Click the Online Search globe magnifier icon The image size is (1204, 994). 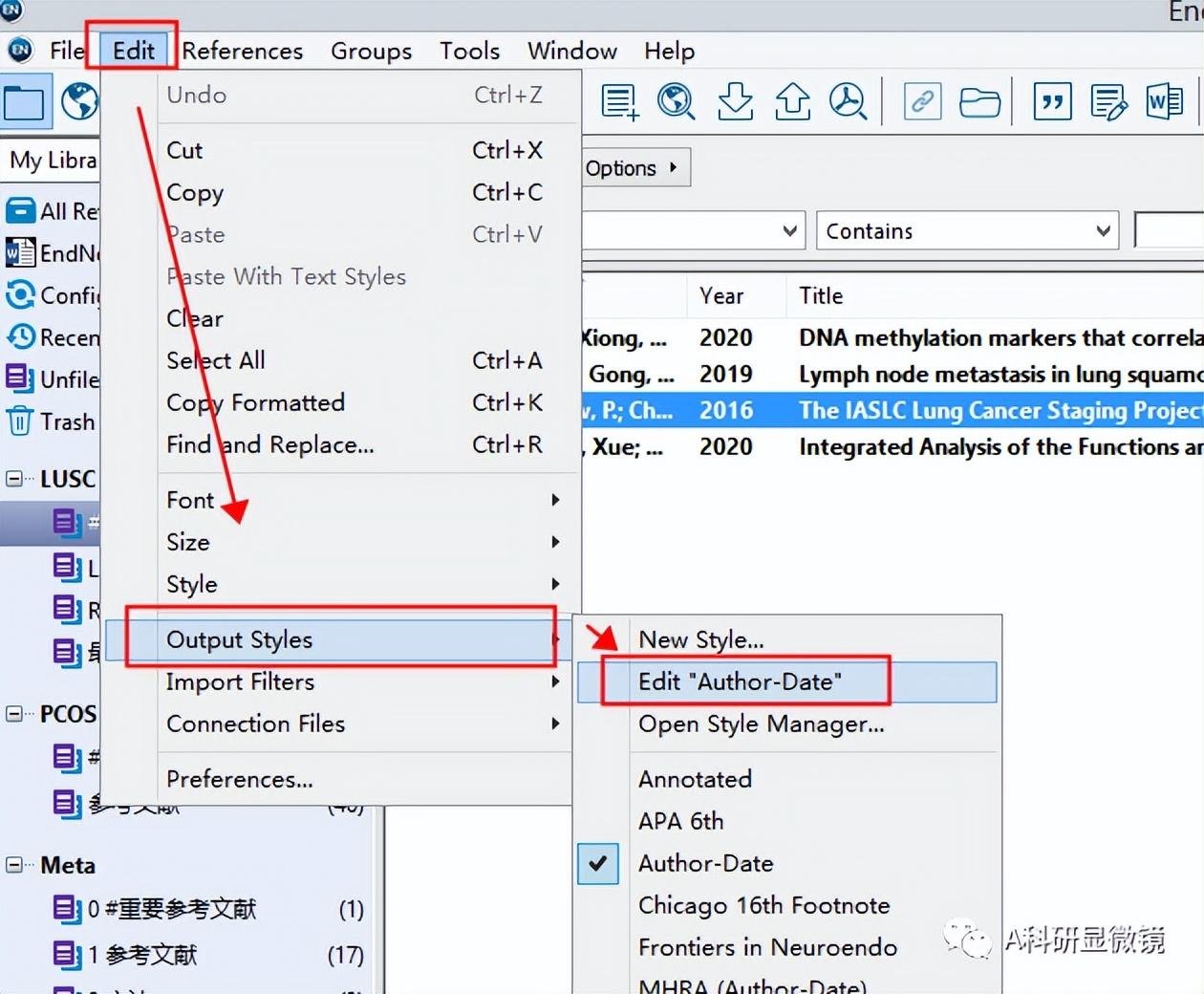click(677, 101)
